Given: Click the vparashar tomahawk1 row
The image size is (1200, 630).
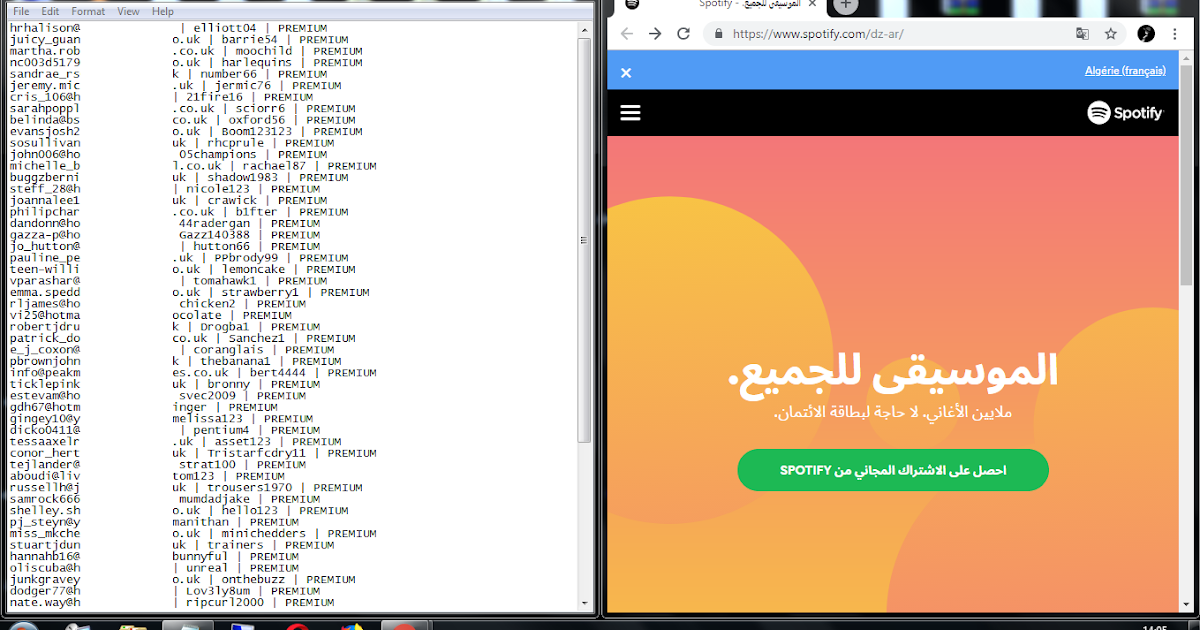Looking at the screenshot, I should point(169,281).
